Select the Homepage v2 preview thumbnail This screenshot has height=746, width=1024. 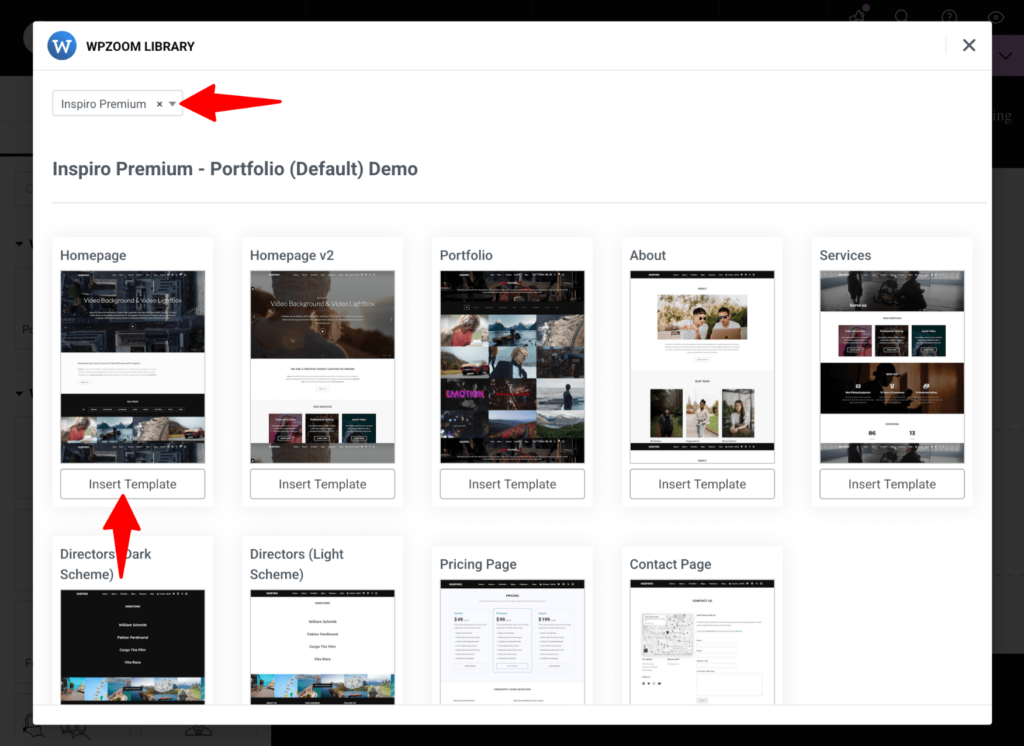(322, 366)
